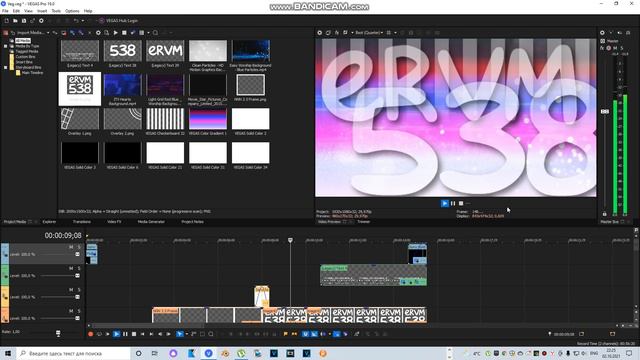Image resolution: width=640 pixels, height=360 pixels.
Task: Solo the Master Bus
Action: (x=622, y=48)
